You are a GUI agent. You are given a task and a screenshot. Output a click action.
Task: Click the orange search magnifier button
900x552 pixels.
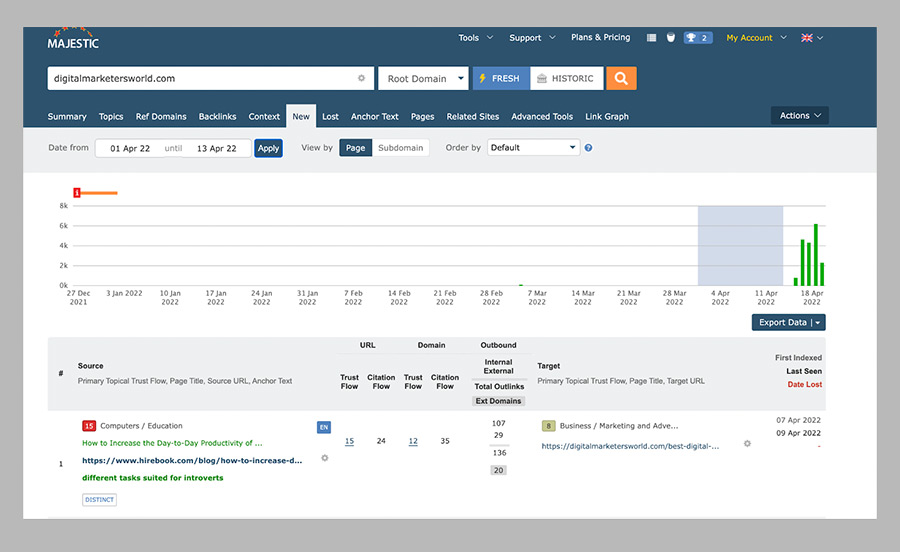click(621, 78)
